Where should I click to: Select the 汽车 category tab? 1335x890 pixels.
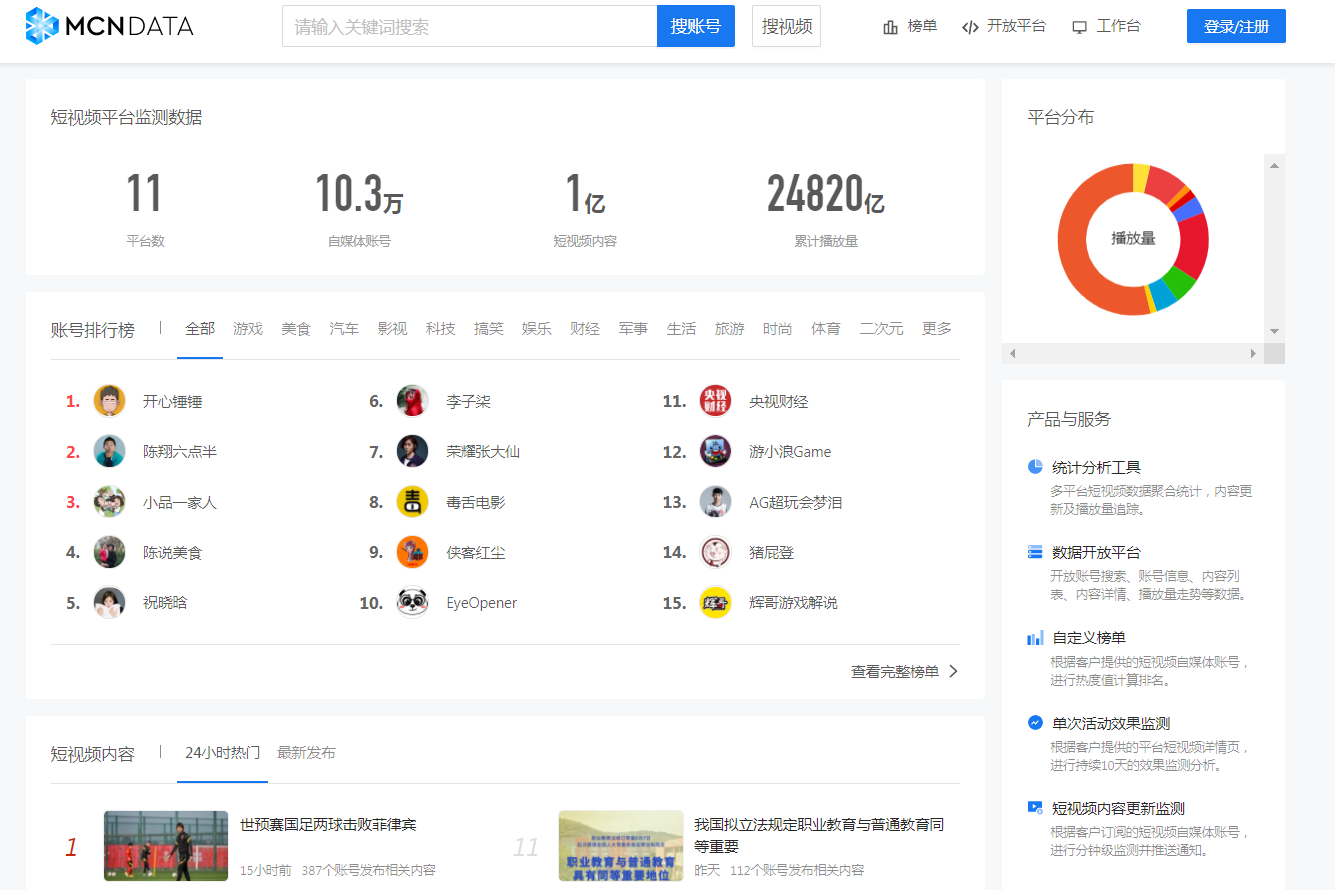click(x=344, y=329)
